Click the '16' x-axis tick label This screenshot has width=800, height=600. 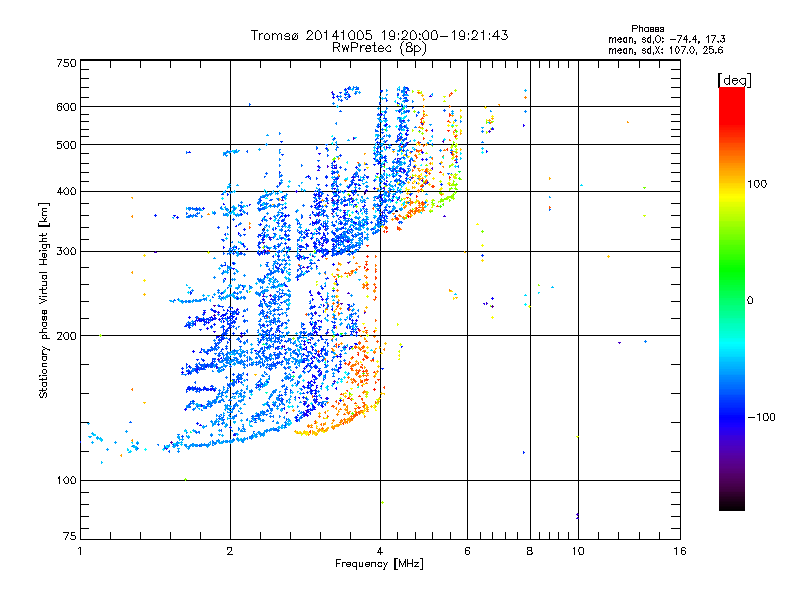[x=680, y=551]
